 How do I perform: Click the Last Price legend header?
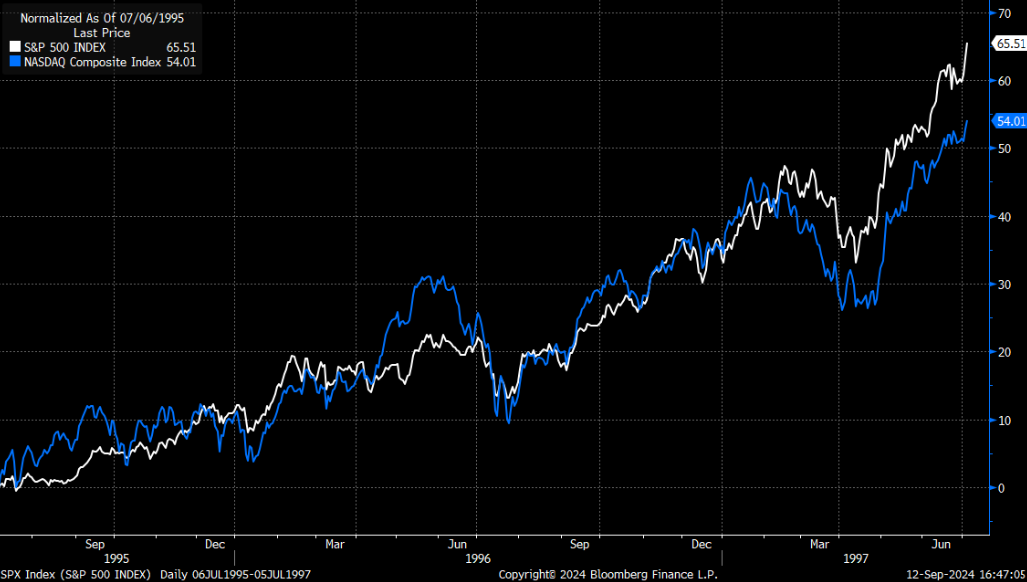point(102,33)
